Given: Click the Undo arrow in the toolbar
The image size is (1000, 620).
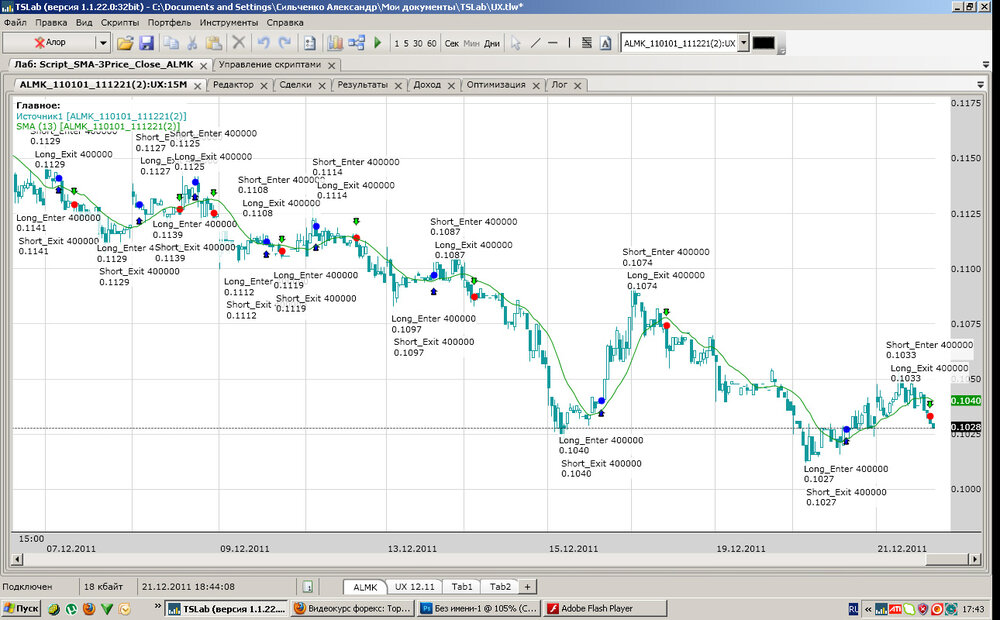Looking at the screenshot, I should [263, 43].
